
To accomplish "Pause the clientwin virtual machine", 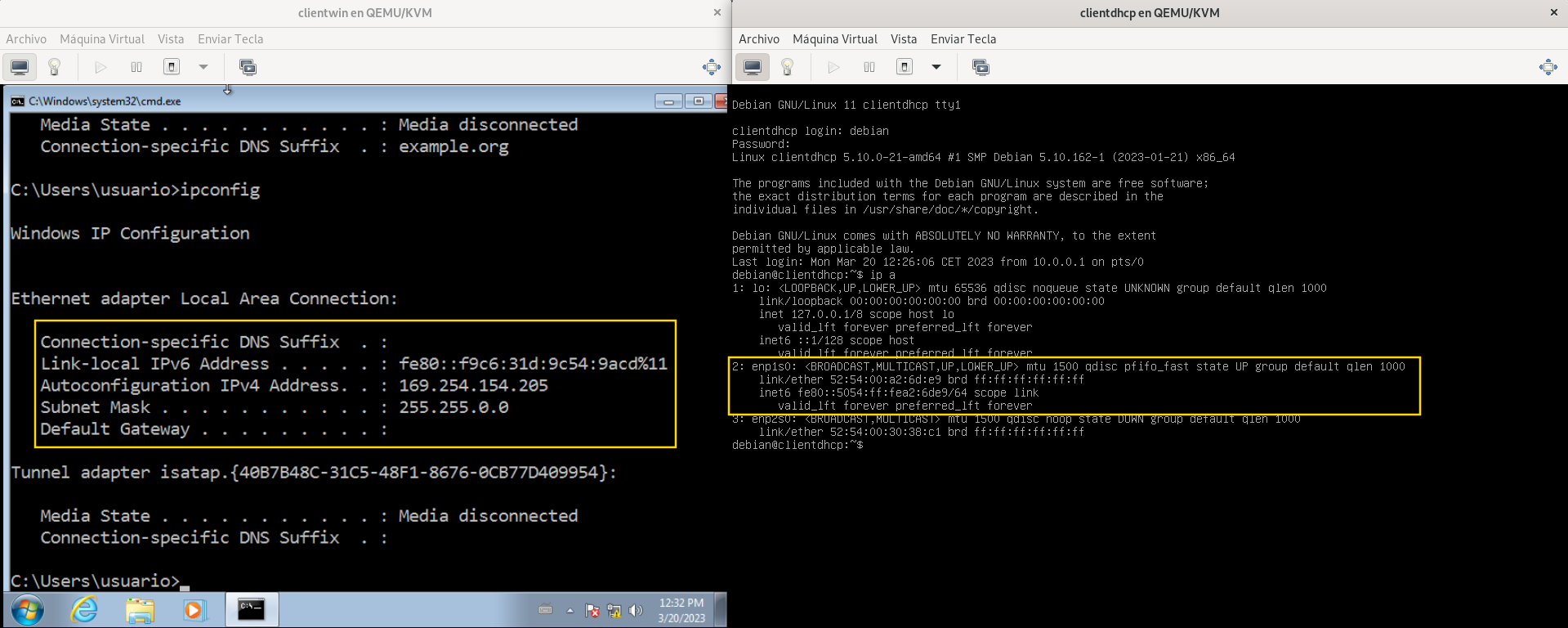I will click(x=136, y=67).
